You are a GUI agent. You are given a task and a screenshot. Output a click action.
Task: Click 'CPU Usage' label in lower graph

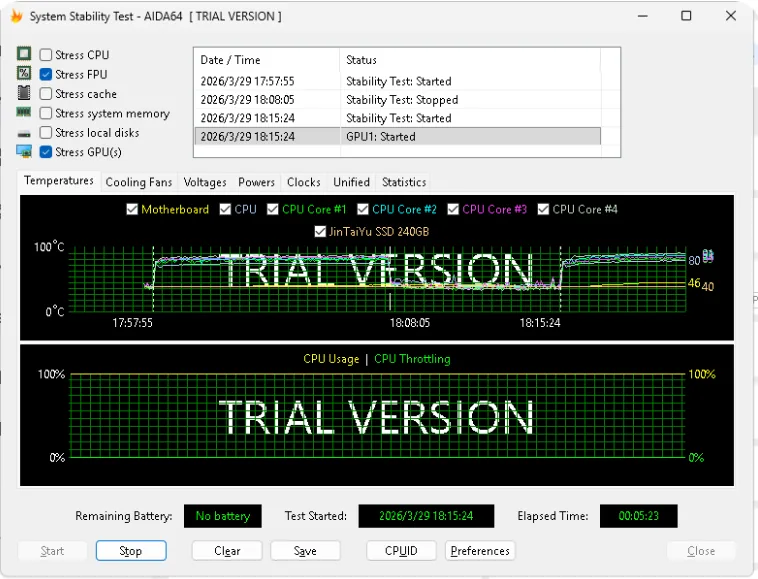pos(331,359)
